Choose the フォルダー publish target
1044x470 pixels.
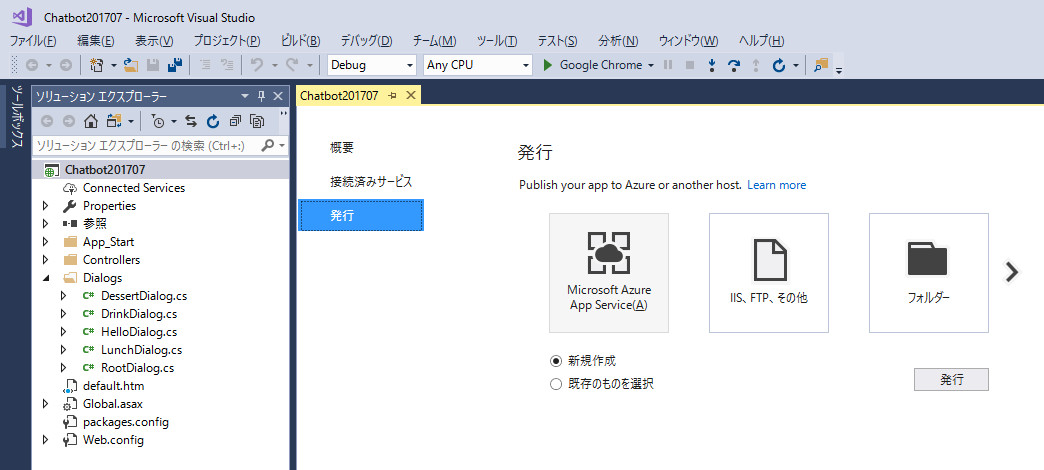[x=928, y=273]
